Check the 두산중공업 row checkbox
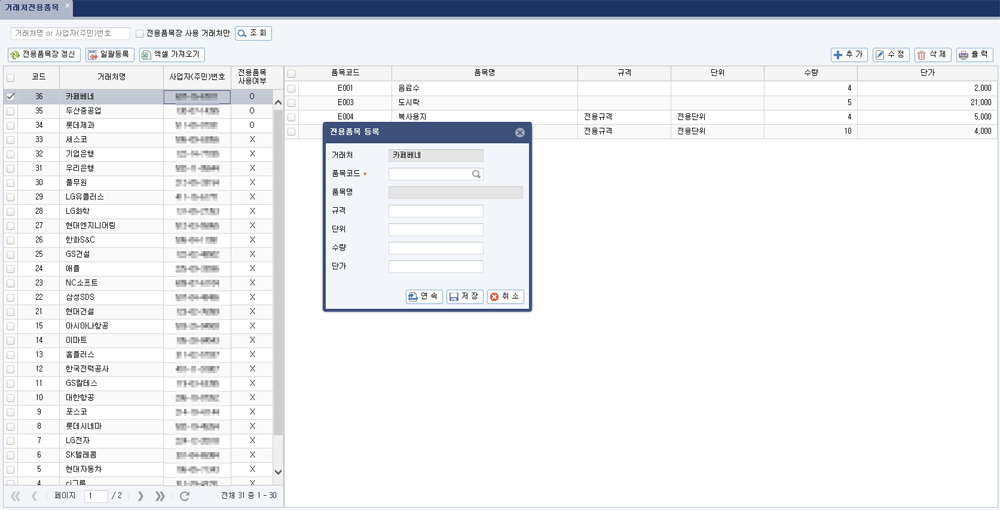Viewport: 1000px width, 510px height. coord(10,111)
